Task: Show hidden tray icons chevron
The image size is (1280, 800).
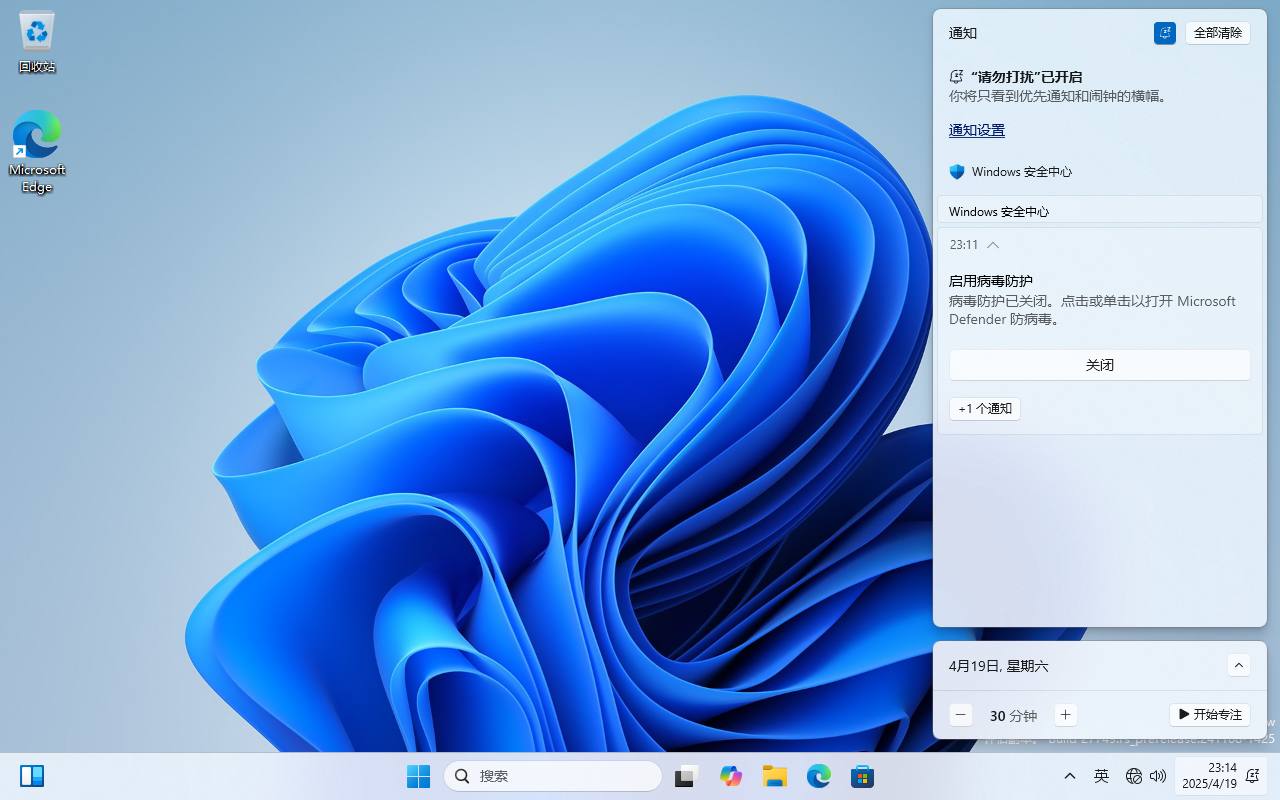Action: [1070, 776]
